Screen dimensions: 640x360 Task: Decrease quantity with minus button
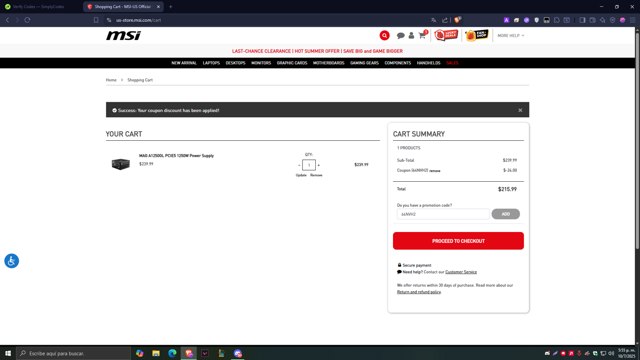click(x=299, y=165)
